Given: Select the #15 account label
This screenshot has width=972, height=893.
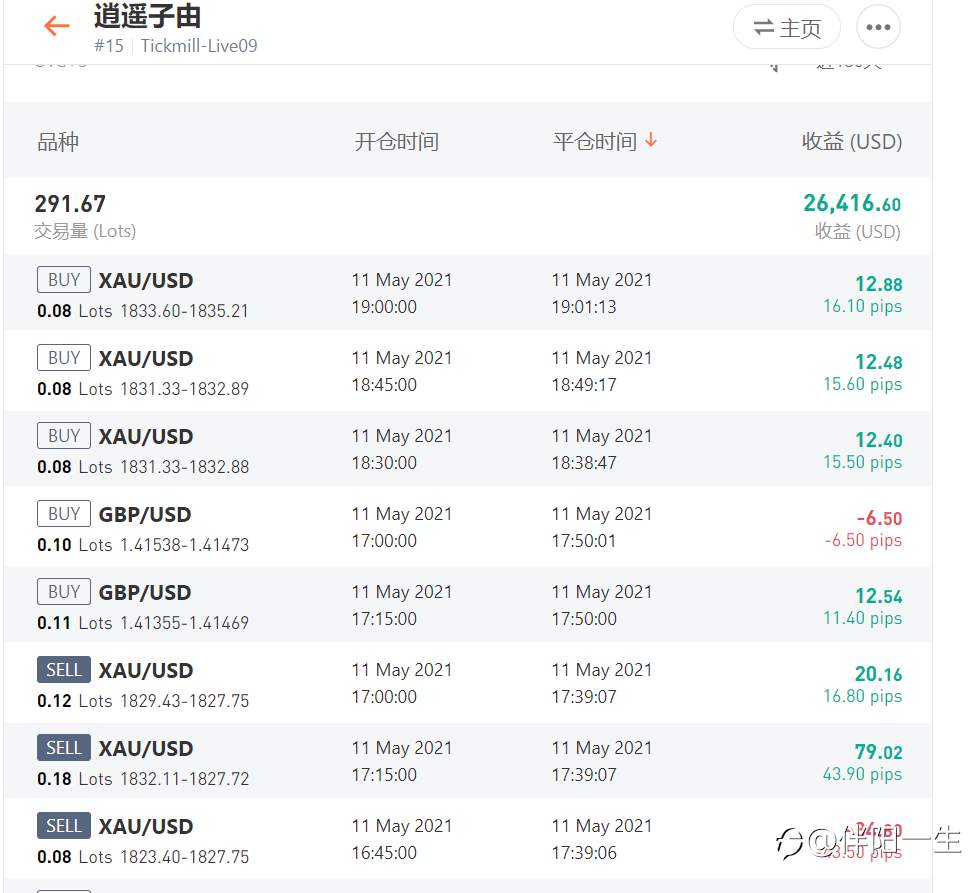Looking at the screenshot, I should (109, 46).
